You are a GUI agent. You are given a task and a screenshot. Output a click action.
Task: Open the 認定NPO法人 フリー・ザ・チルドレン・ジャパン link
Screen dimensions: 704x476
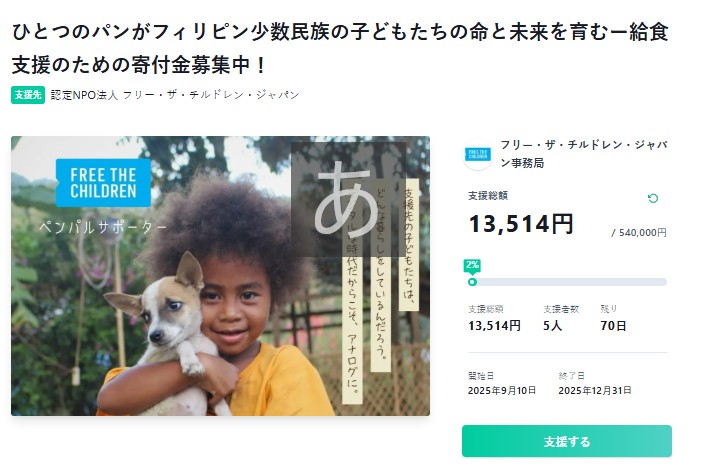(175, 95)
